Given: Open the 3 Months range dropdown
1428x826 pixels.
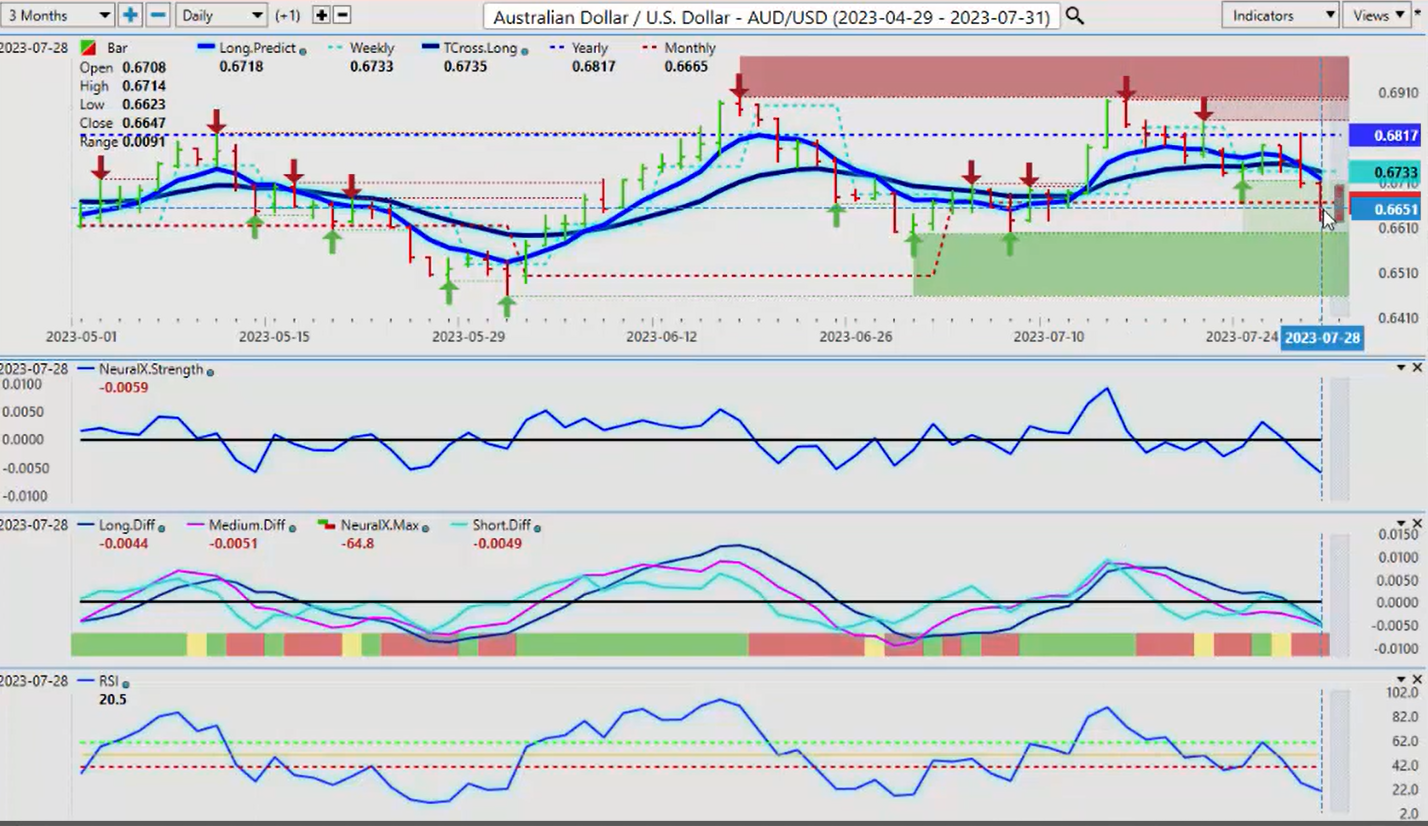Looking at the screenshot, I should click(x=57, y=15).
